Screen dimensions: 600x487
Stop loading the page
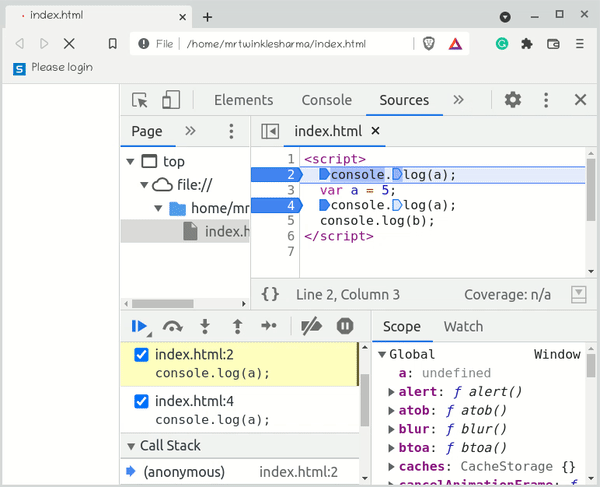69,44
